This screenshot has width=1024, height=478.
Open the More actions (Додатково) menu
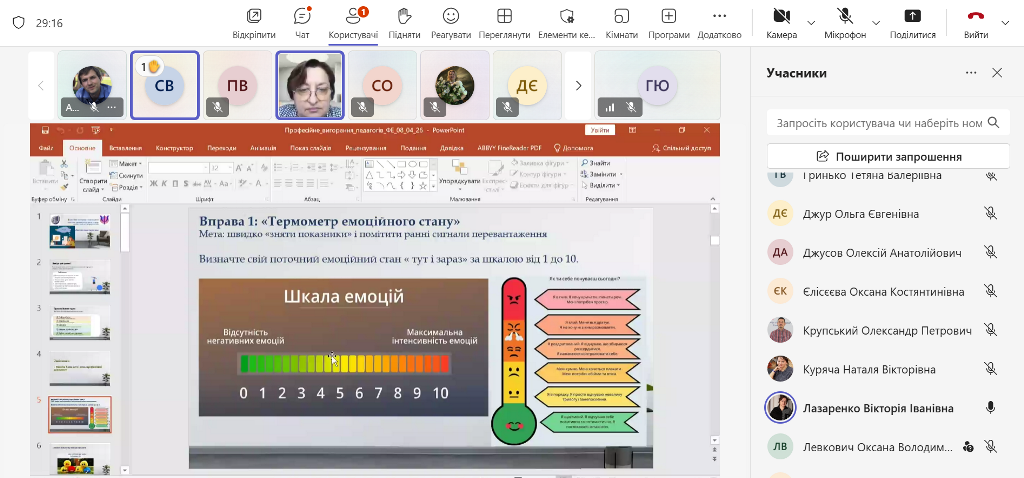pos(719,22)
